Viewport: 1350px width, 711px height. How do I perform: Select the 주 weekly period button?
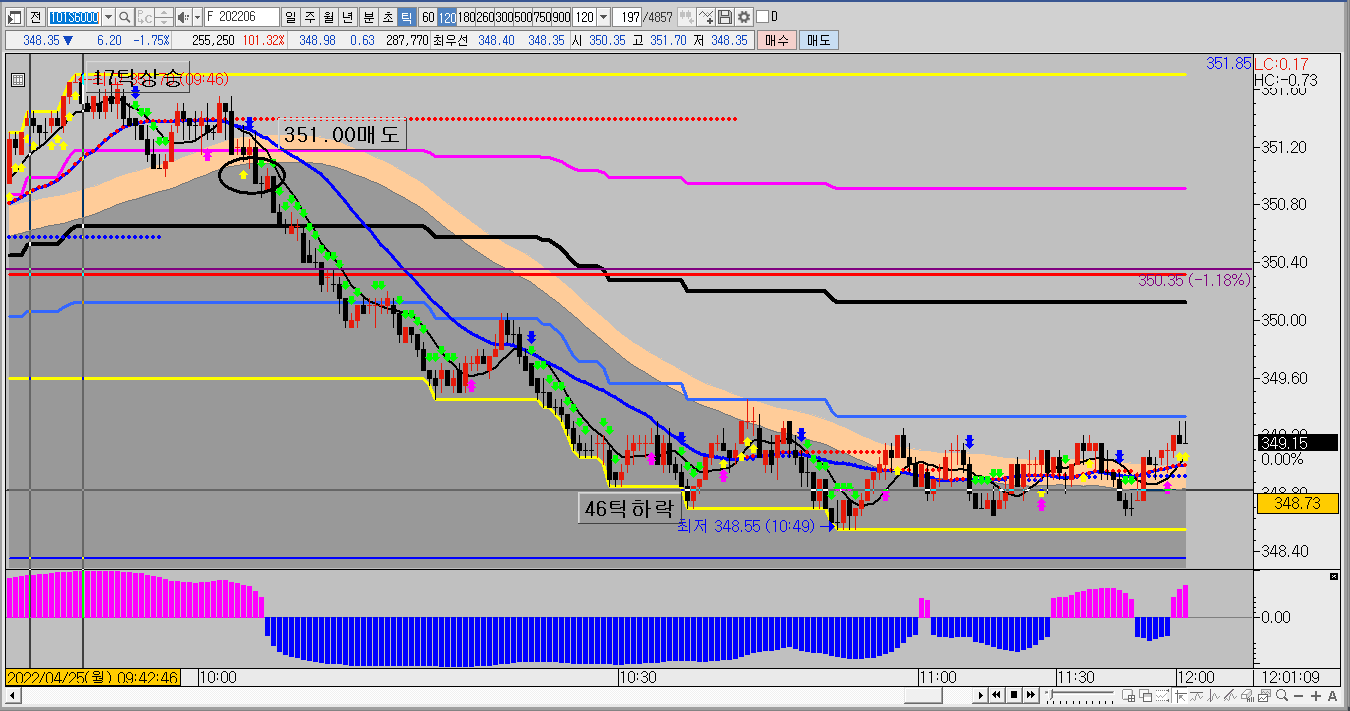[309, 17]
